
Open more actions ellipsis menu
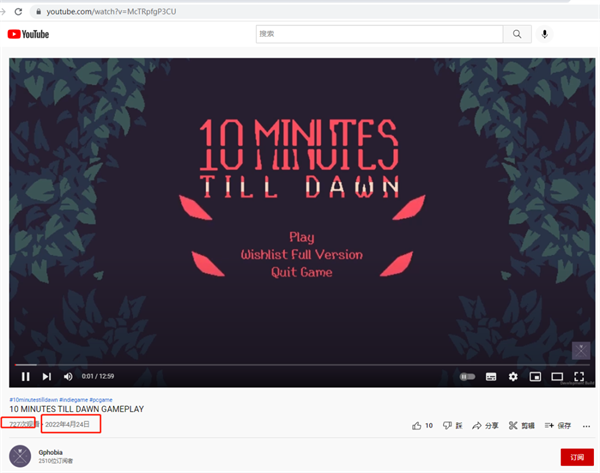coord(586,426)
